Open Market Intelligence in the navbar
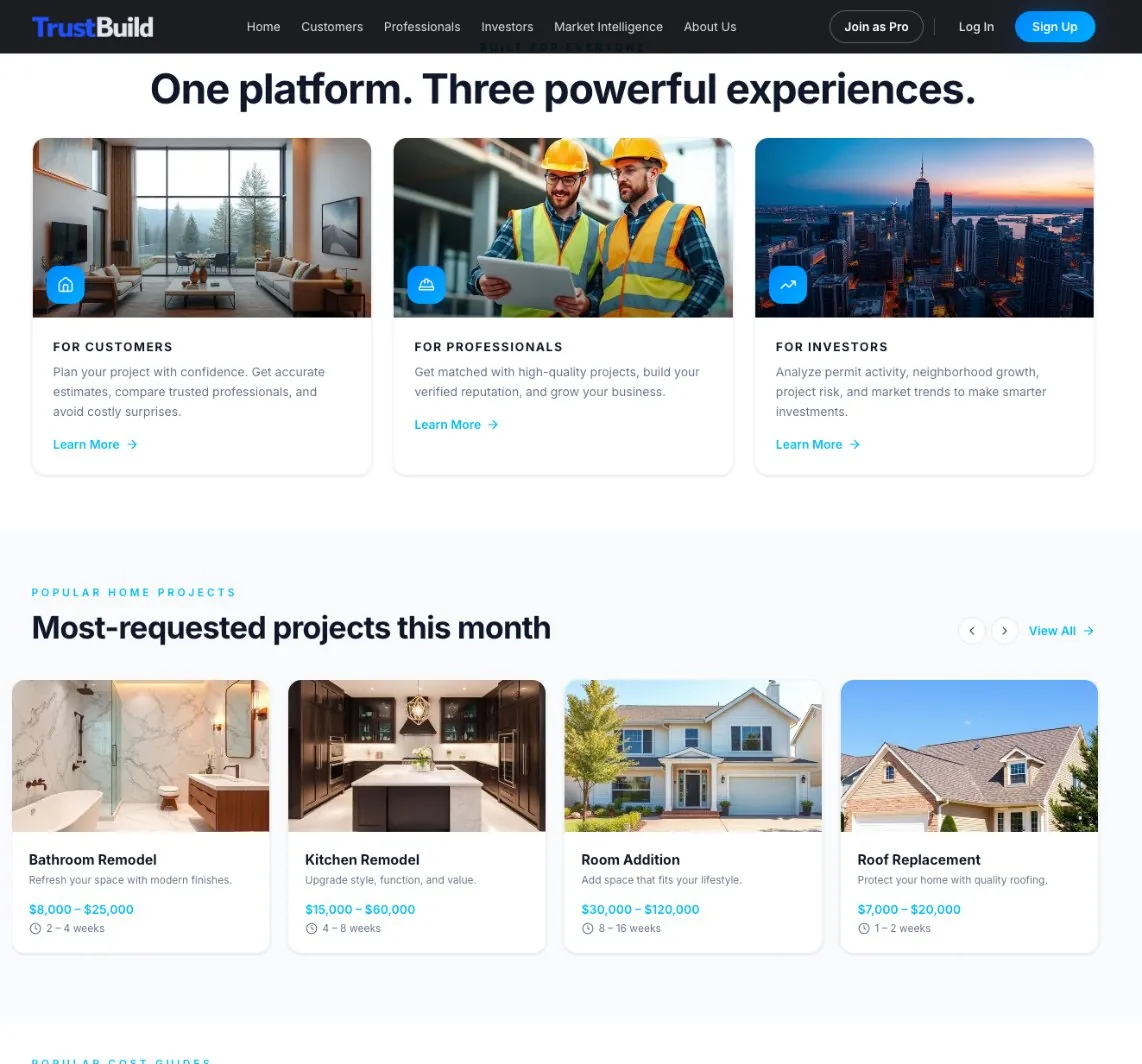1142x1064 pixels. click(x=608, y=27)
